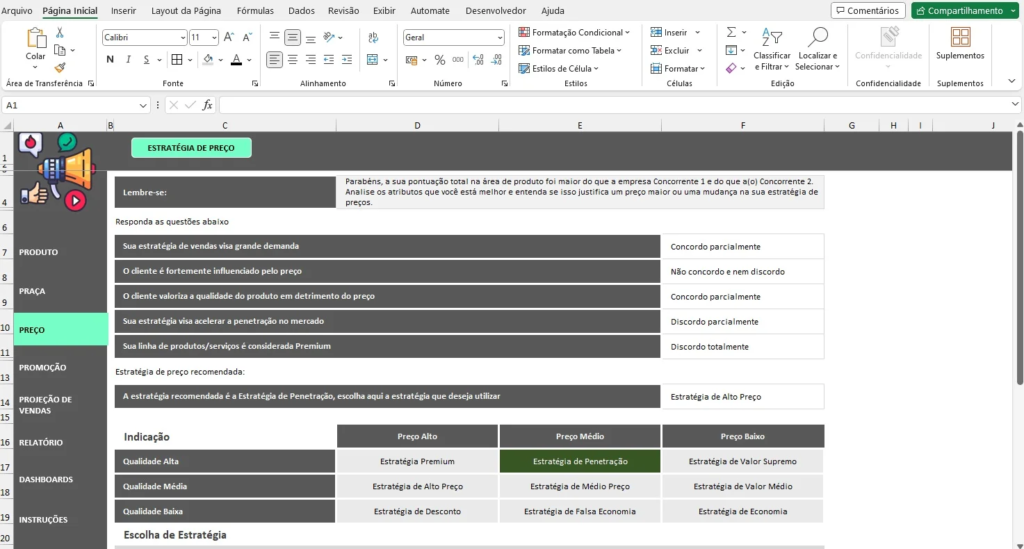Viewport: 1024px width, 549px height.
Task: Click the PROMOÇÃO sidebar navigation button
Action: click(43, 367)
